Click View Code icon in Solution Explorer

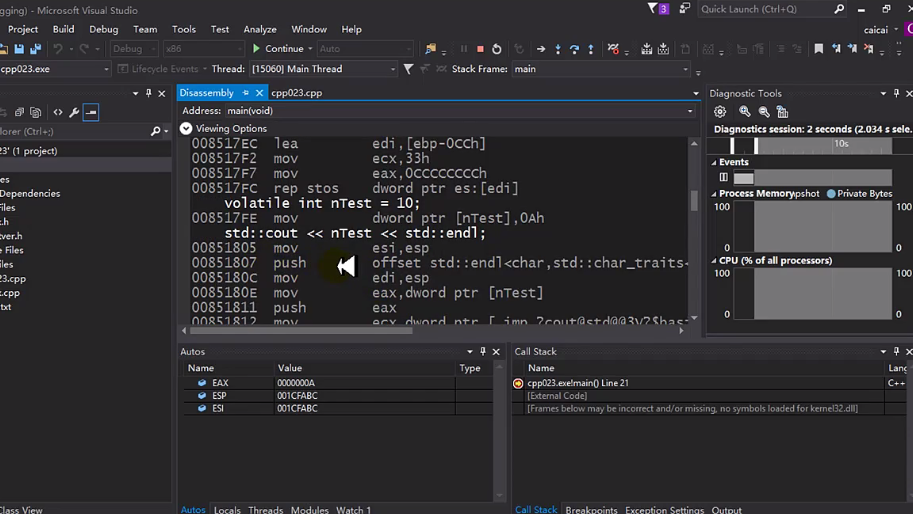[x=58, y=112]
